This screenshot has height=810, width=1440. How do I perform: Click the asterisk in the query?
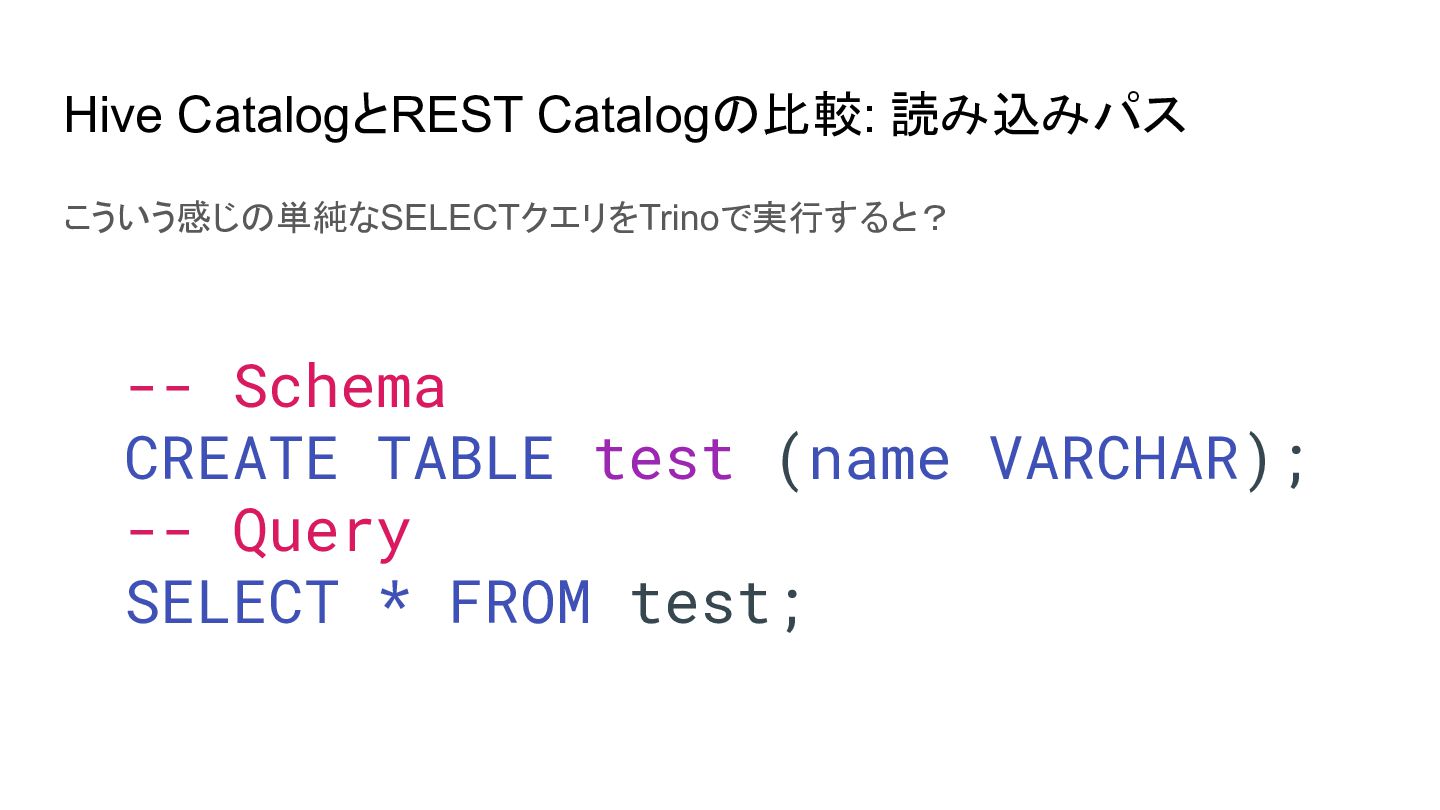395,600
